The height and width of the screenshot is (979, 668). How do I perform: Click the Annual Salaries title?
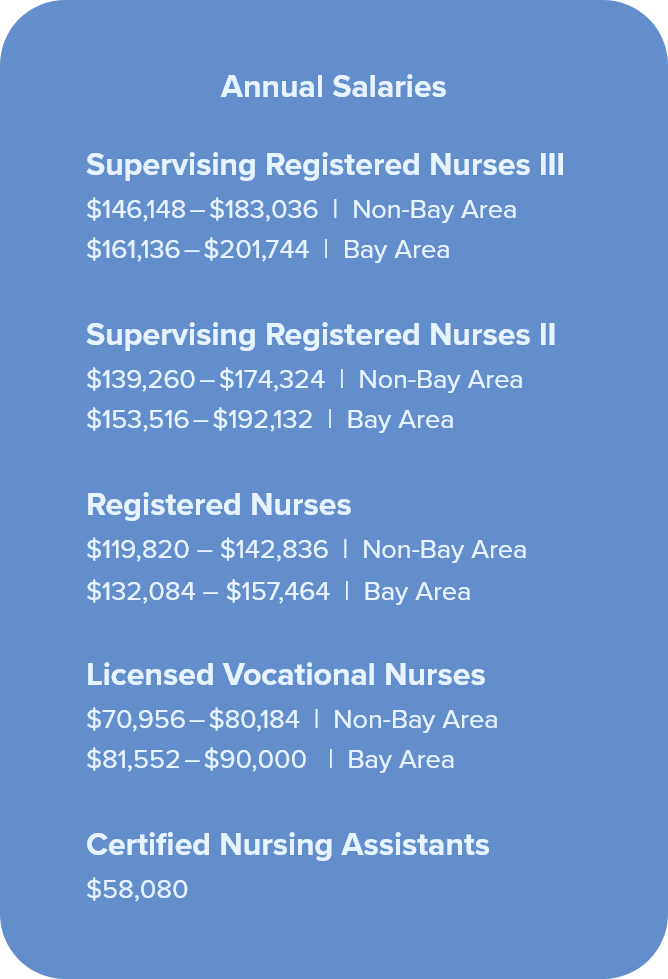pos(333,87)
